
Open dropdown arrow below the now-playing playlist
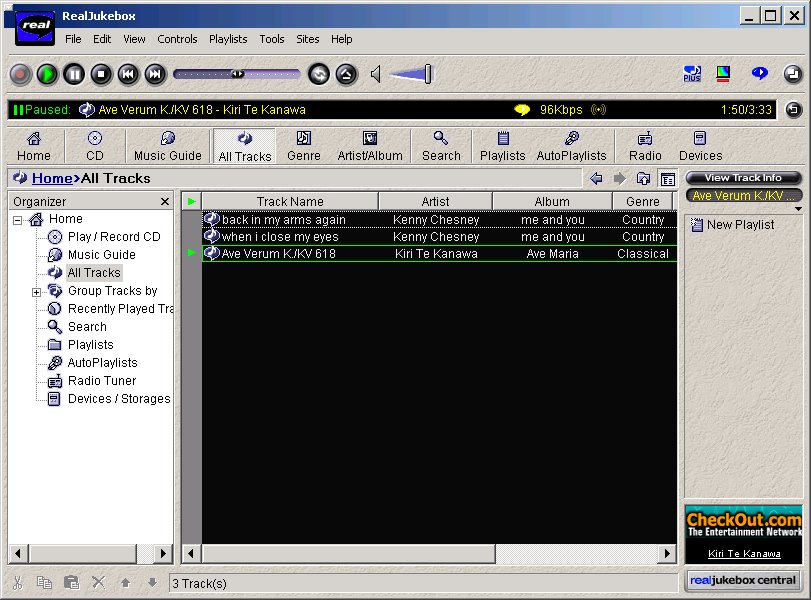pos(797,209)
